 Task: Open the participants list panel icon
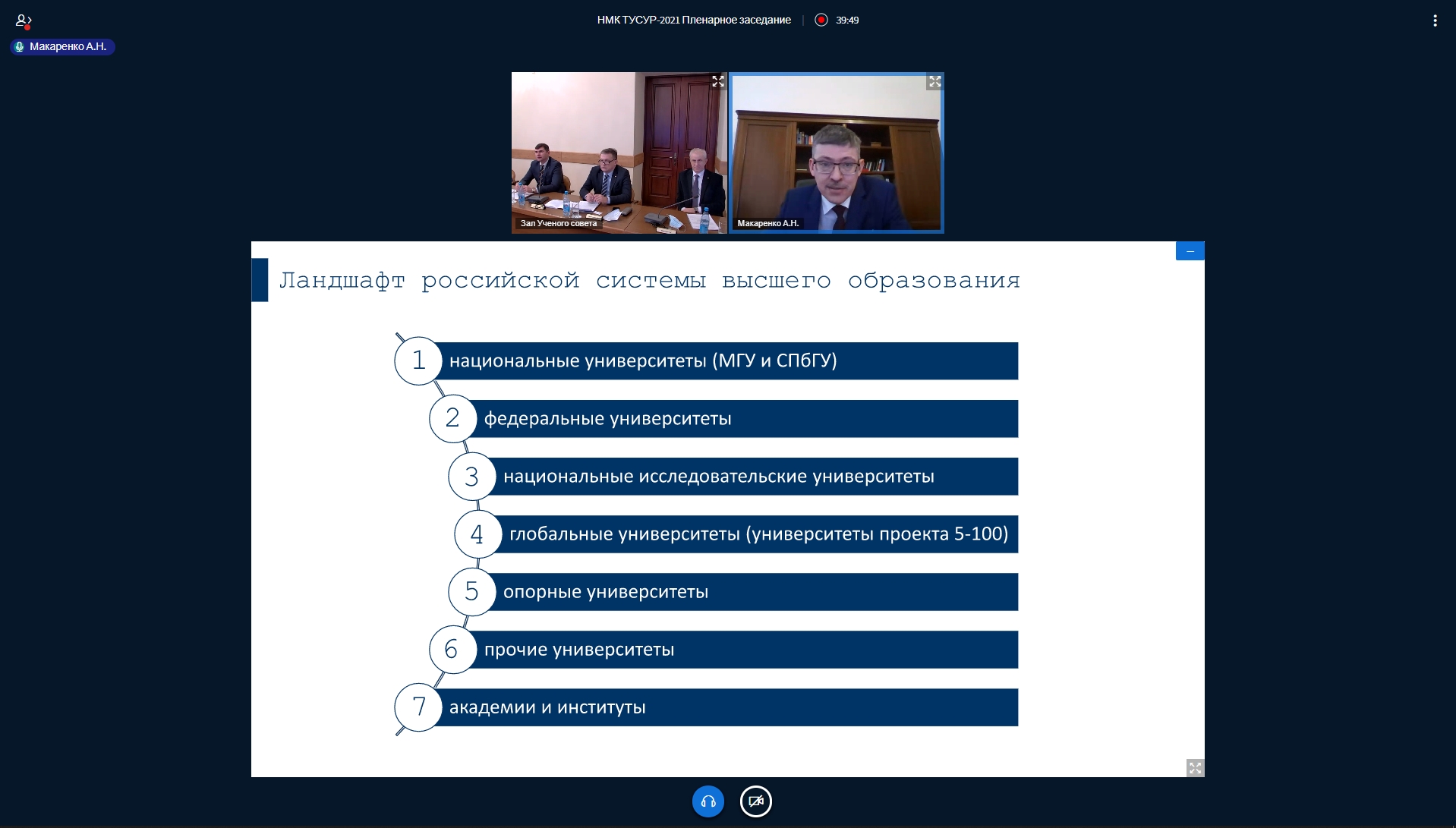(23, 20)
